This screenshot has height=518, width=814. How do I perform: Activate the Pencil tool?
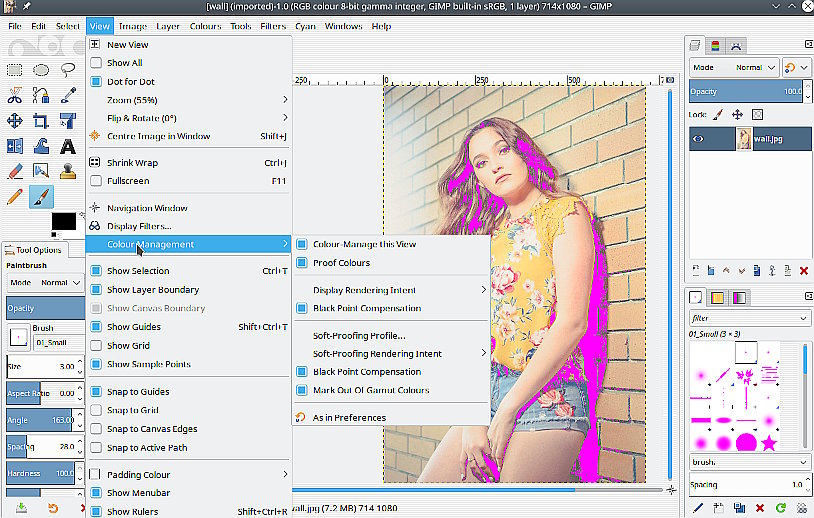[15, 196]
